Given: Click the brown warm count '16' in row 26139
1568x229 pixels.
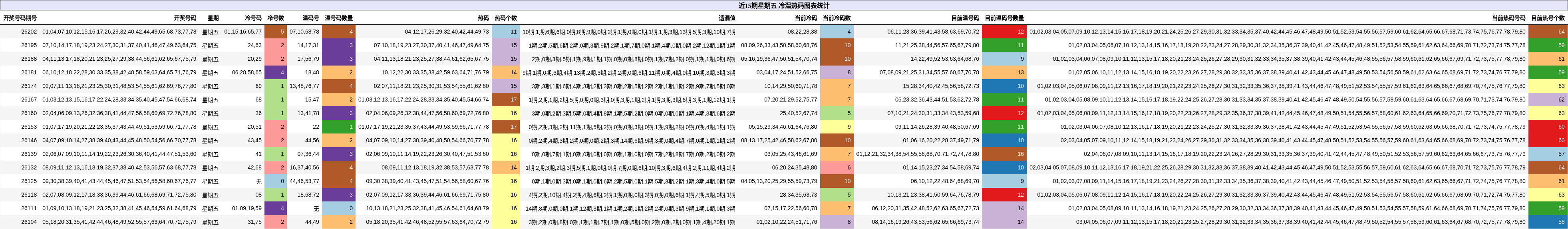Looking at the screenshot, I should pyautogui.click(x=1004, y=154).
